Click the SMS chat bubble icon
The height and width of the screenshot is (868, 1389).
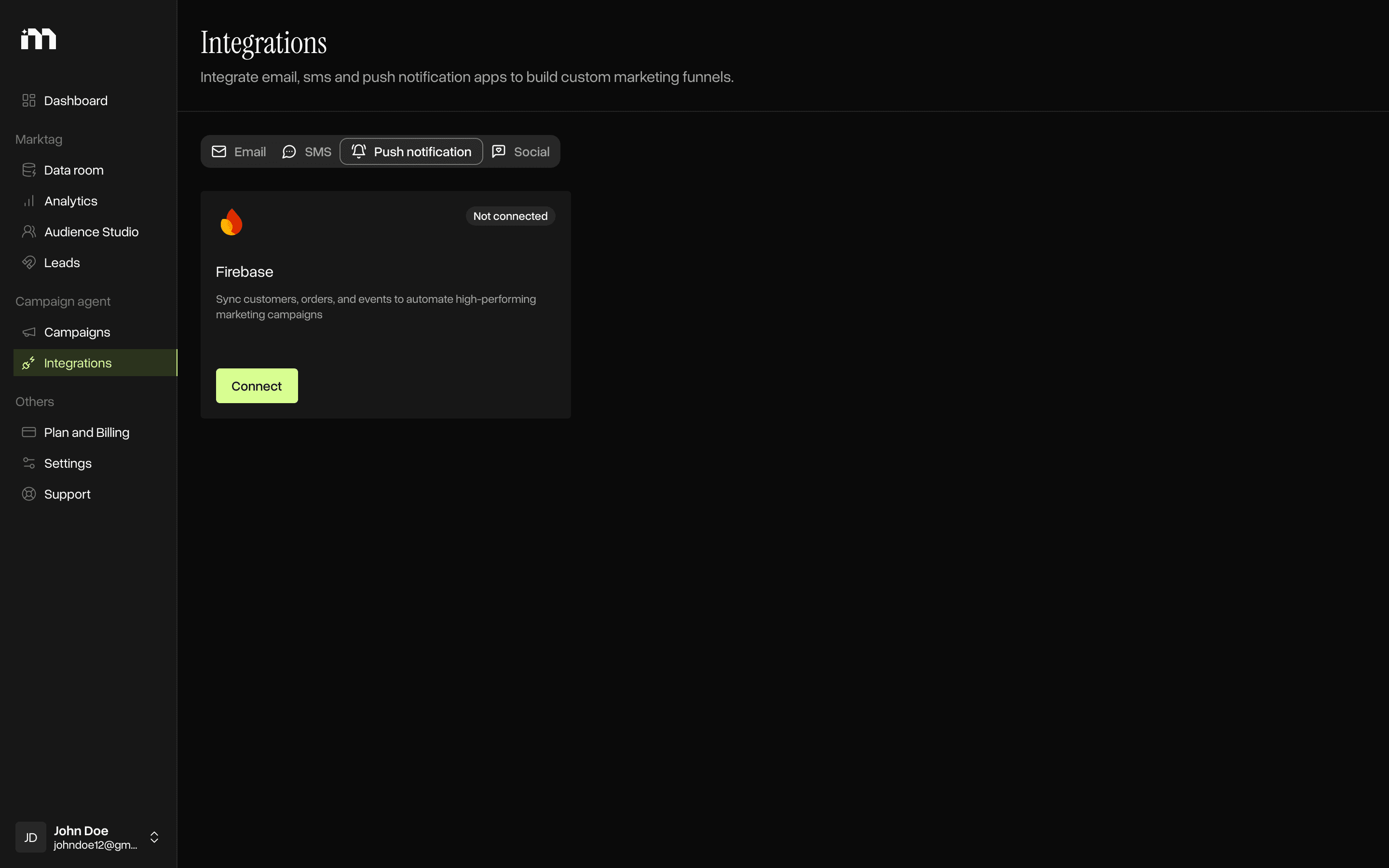[x=289, y=151]
